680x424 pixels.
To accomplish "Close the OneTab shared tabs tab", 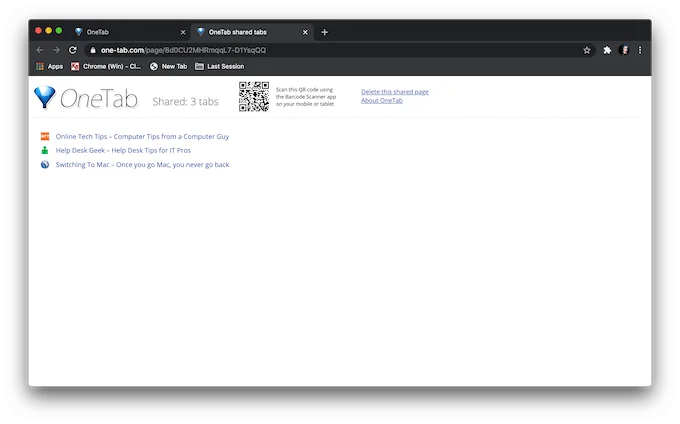I will (305, 32).
